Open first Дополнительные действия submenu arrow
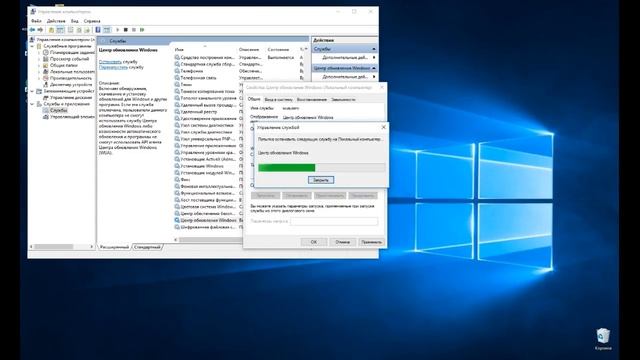 (374, 58)
